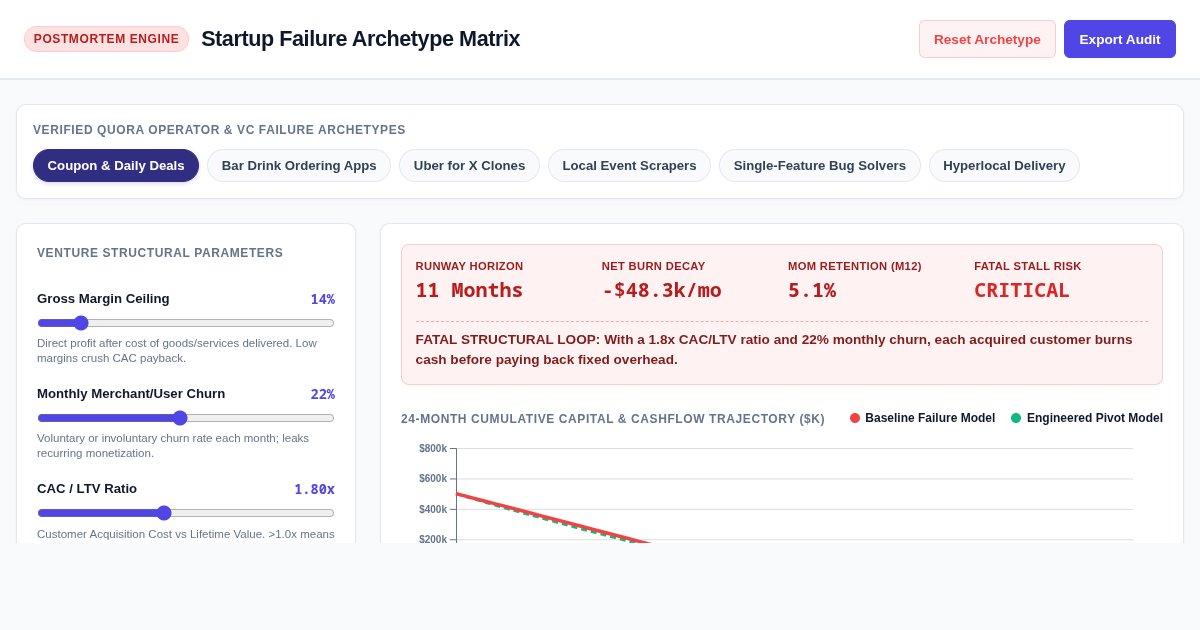The image size is (1200, 630).
Task: Export the audit report
Action: click(x=1120, y=39)
